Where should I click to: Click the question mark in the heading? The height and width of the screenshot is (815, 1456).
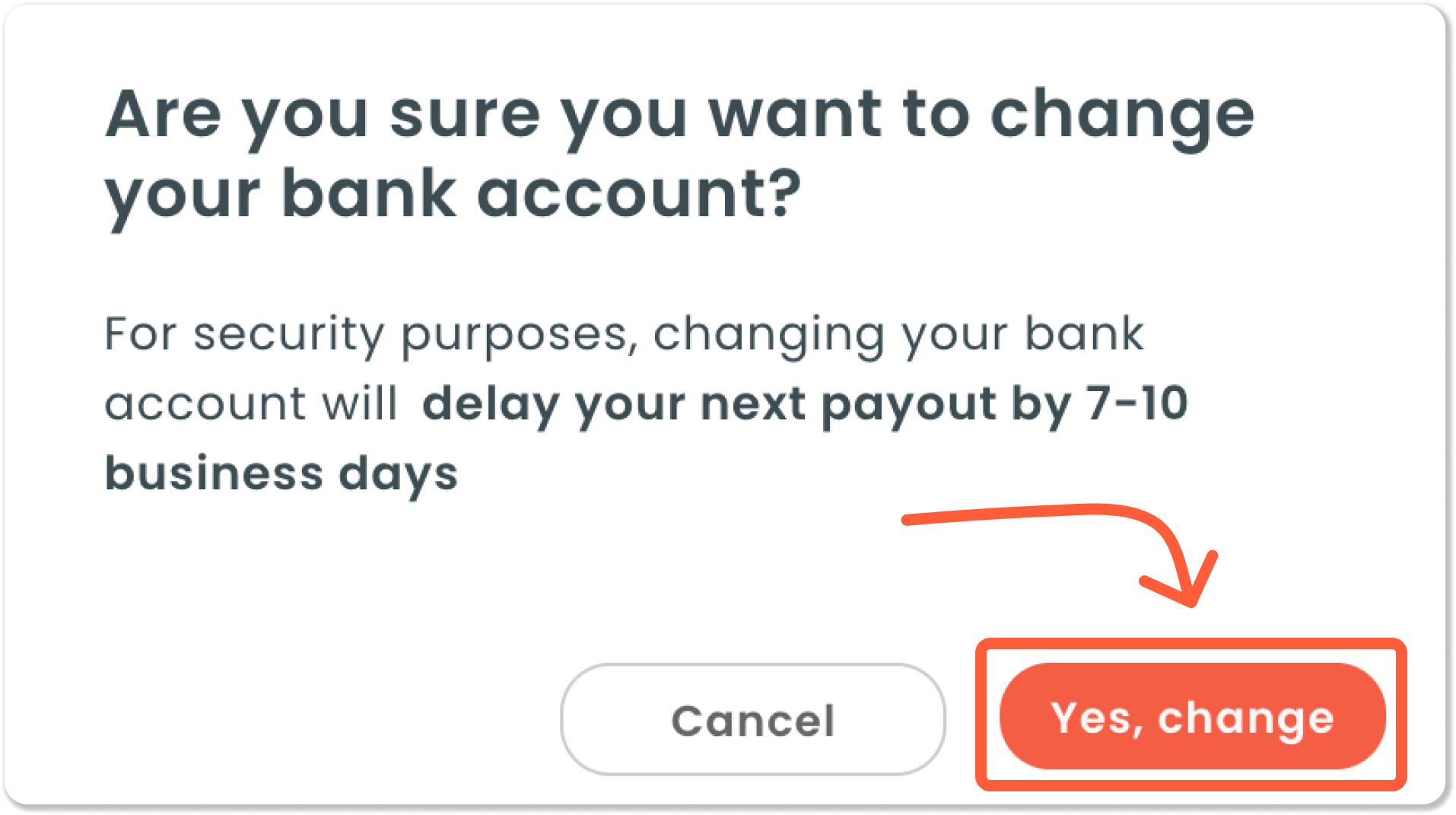click(784, 192)
